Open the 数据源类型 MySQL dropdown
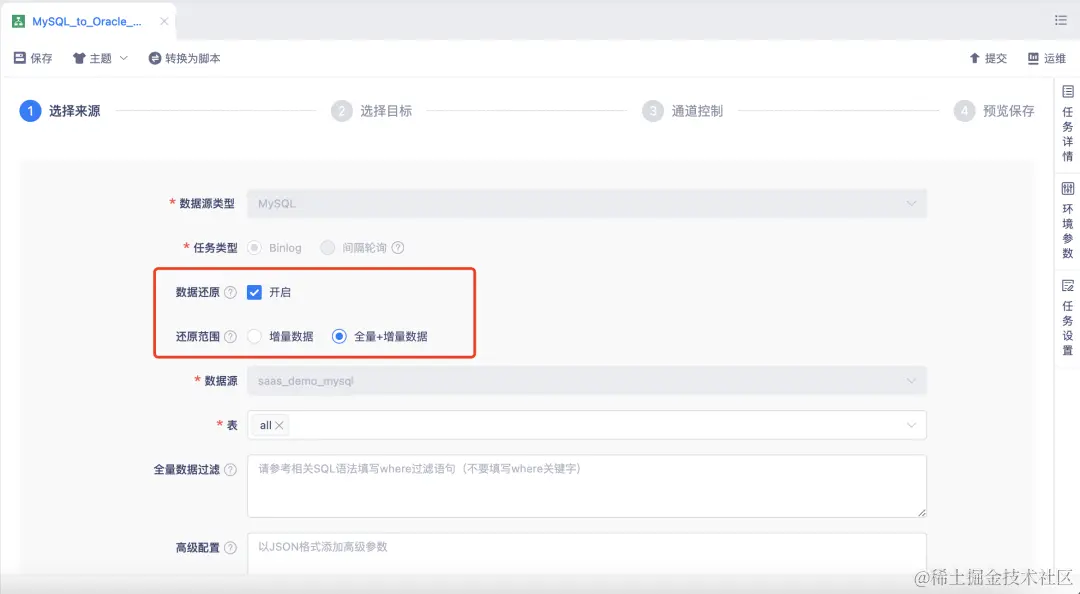This screenshot has width=1080, height=594. [x=587, y=203]
